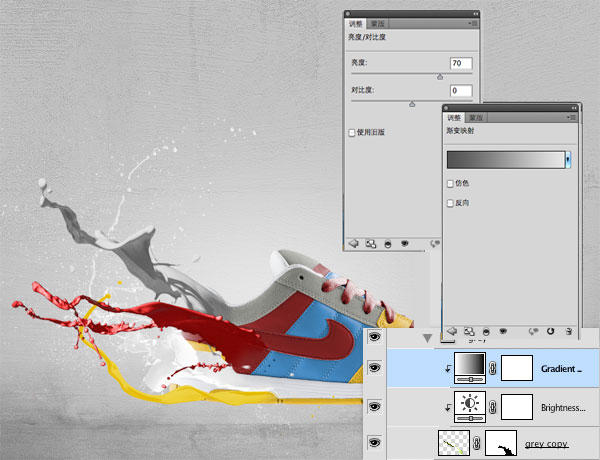The image size is (600, 460).
Task: Click mask link icon on Gradient layer
Action: click(x=493, y=368)
